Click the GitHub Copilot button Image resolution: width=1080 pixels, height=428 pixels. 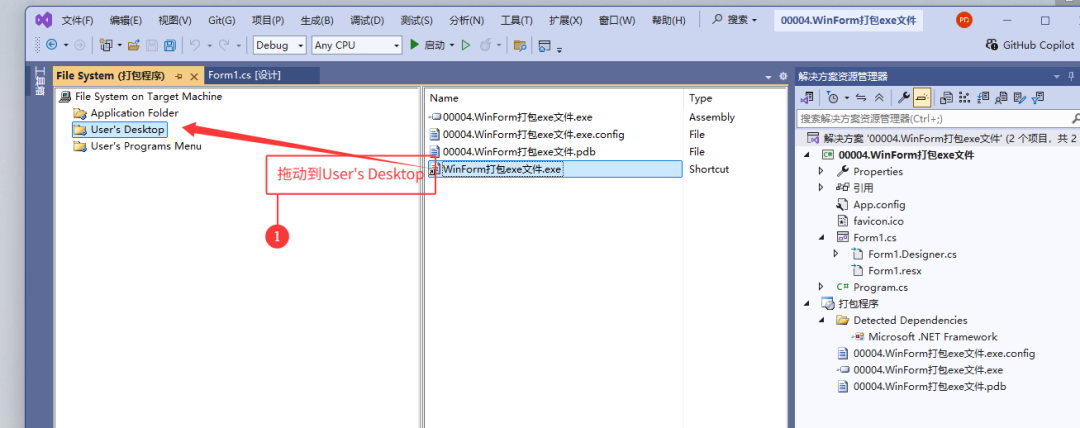[1030, 45]
